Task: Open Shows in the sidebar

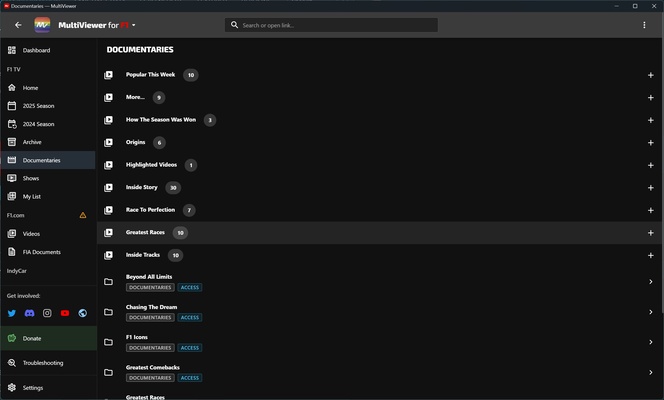Action: 48,178
